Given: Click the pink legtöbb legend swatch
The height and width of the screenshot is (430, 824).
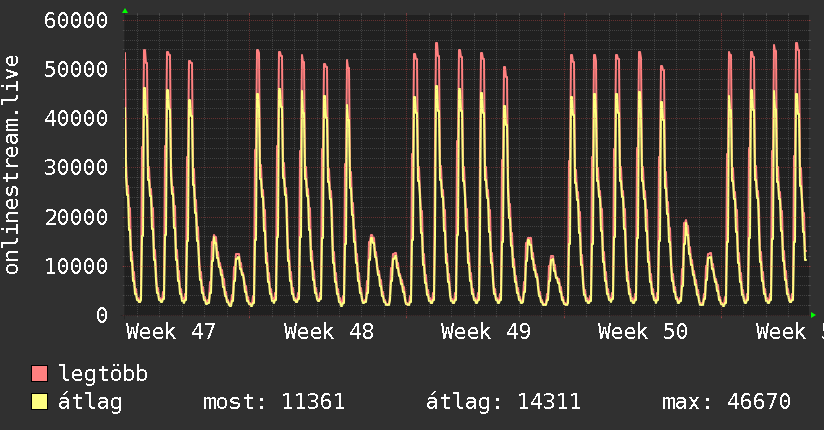Looking at the screenshot, I should coord(39,373).
